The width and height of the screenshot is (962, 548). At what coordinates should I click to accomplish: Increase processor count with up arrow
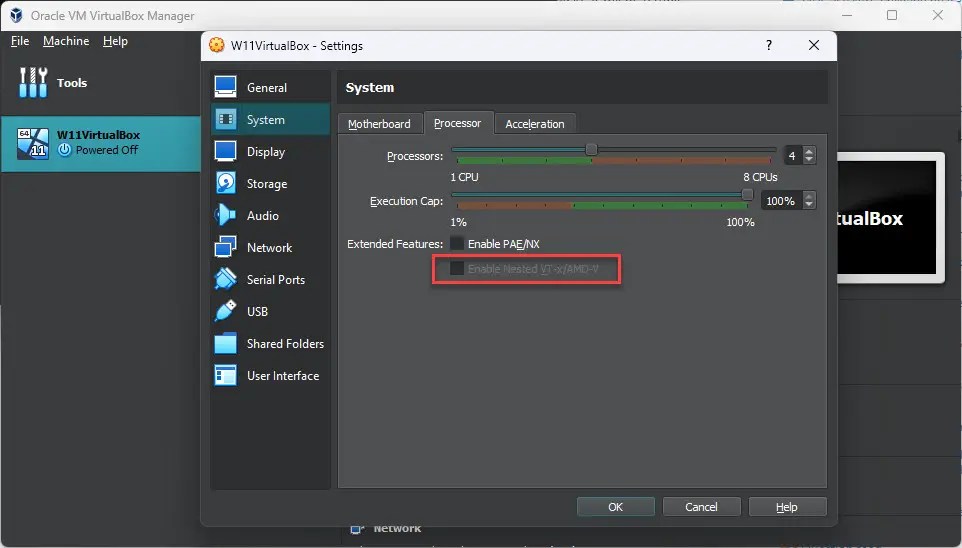point(809,152)
